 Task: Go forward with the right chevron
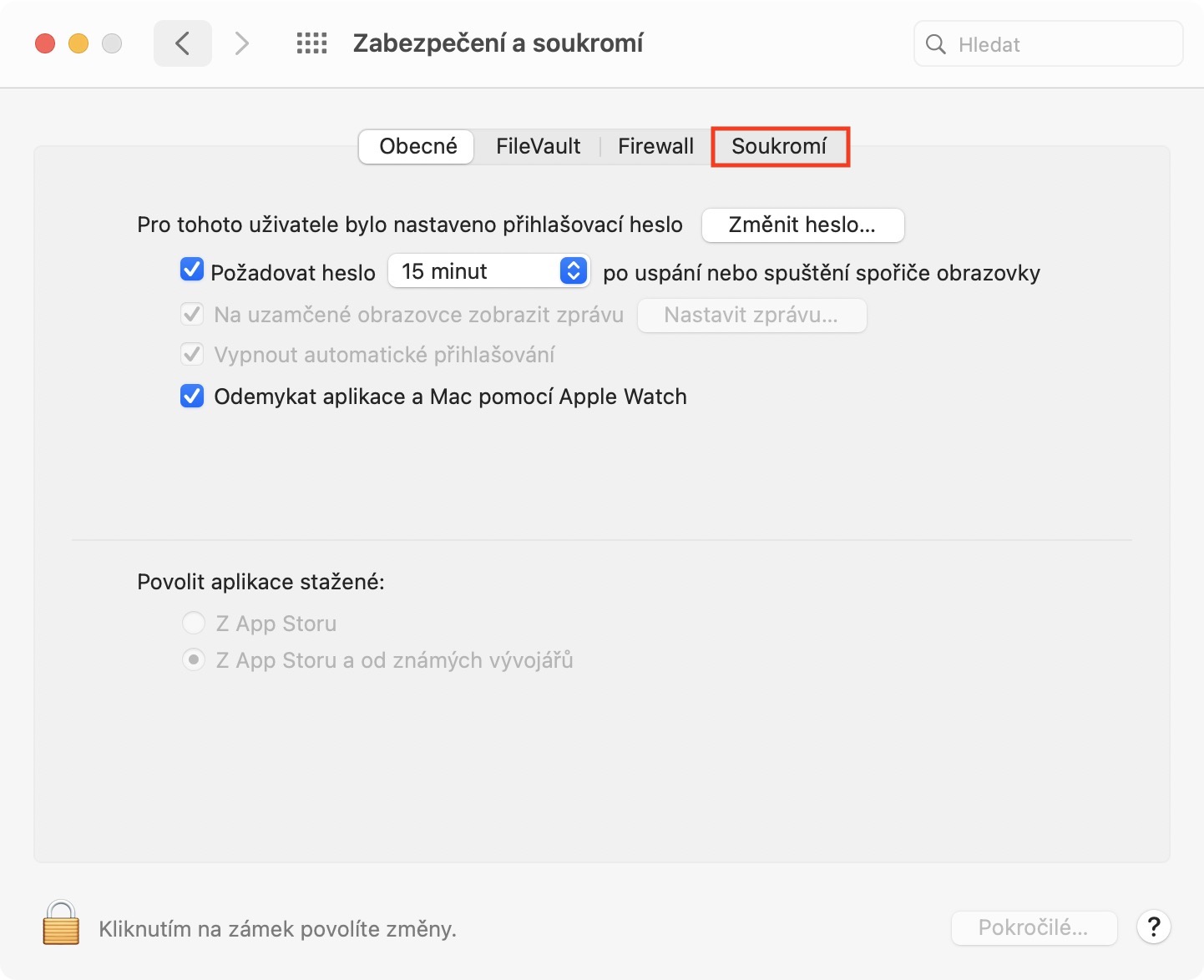point(241,43)
